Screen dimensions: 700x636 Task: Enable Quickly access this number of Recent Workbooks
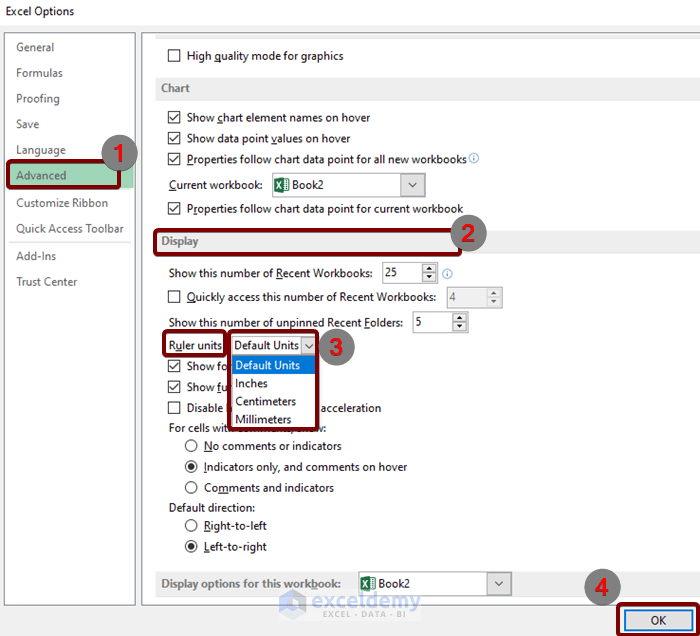174,297
